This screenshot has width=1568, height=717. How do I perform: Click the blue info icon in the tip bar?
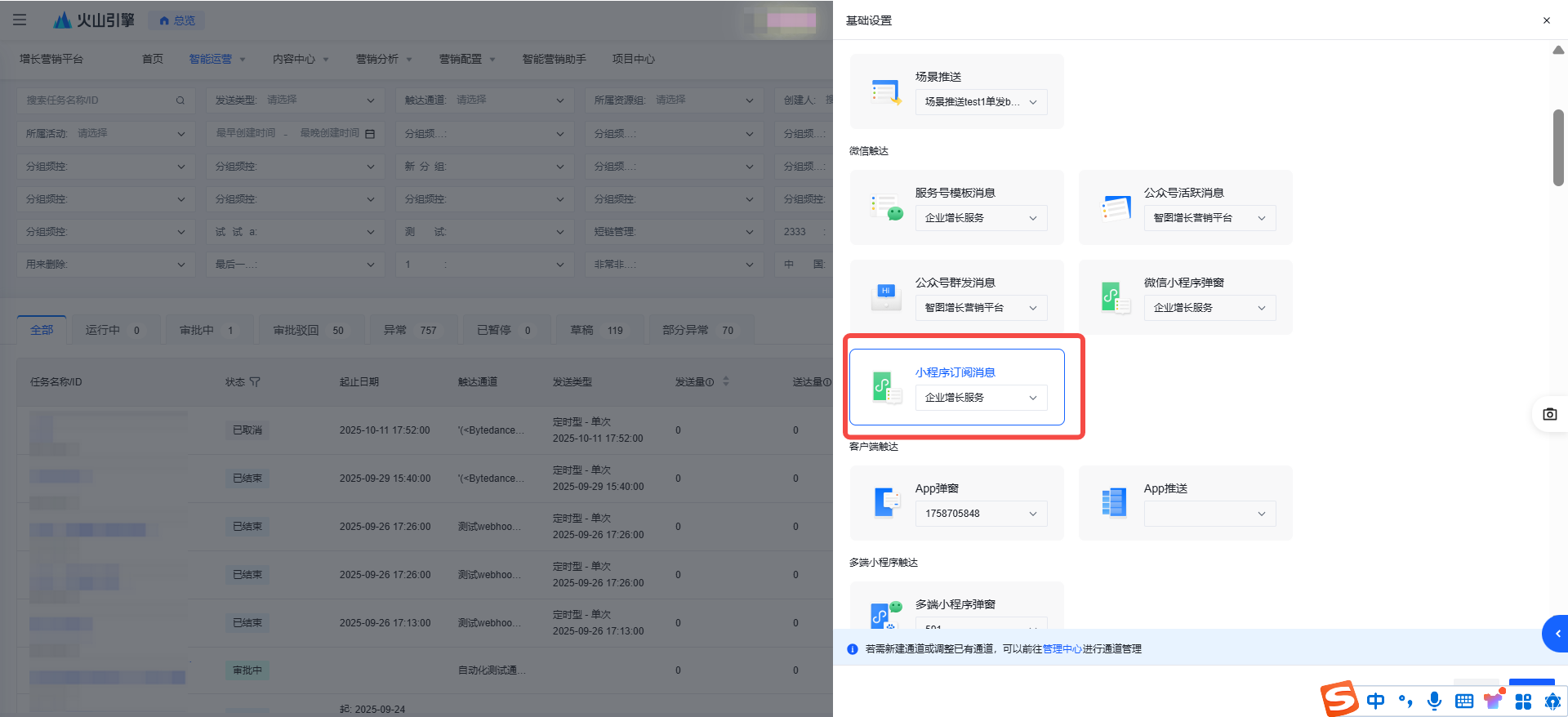[853, 649]
